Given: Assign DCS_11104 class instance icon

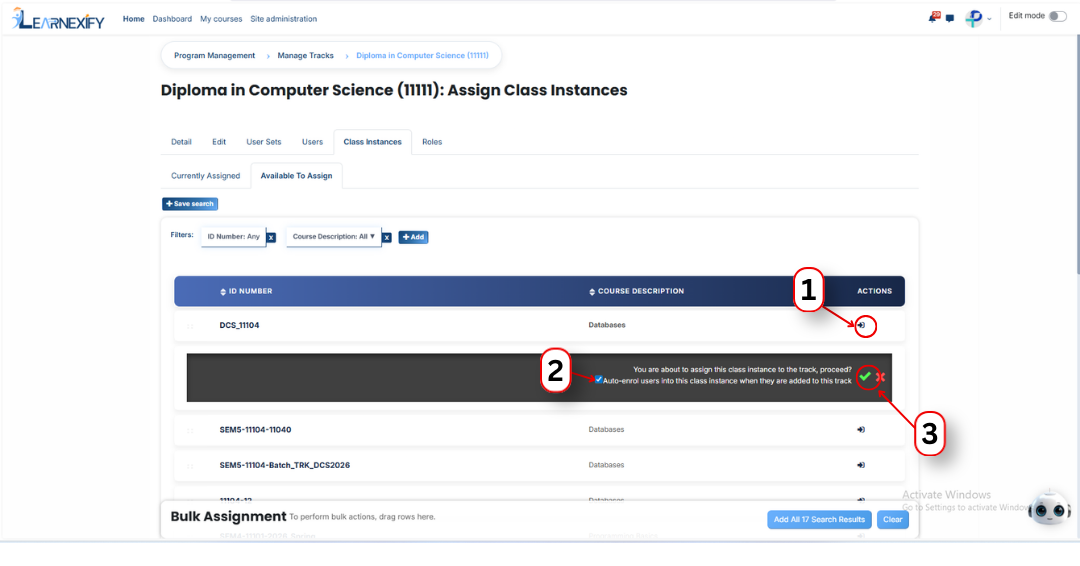Looking at the screenshot, I should pos(861,325).
